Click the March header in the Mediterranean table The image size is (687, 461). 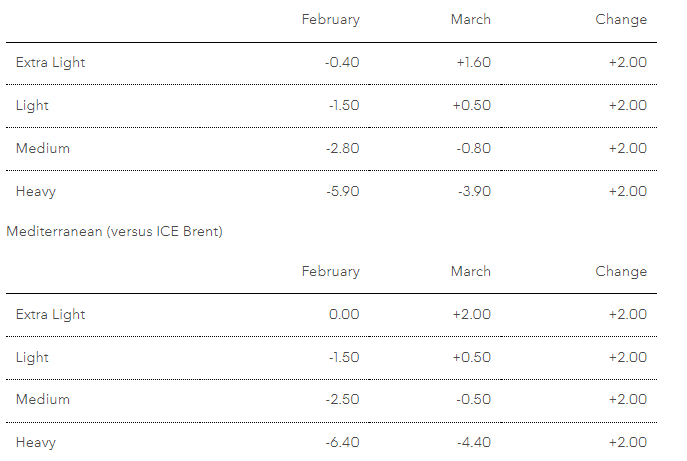pyautogui.click(x=470, y=271)
